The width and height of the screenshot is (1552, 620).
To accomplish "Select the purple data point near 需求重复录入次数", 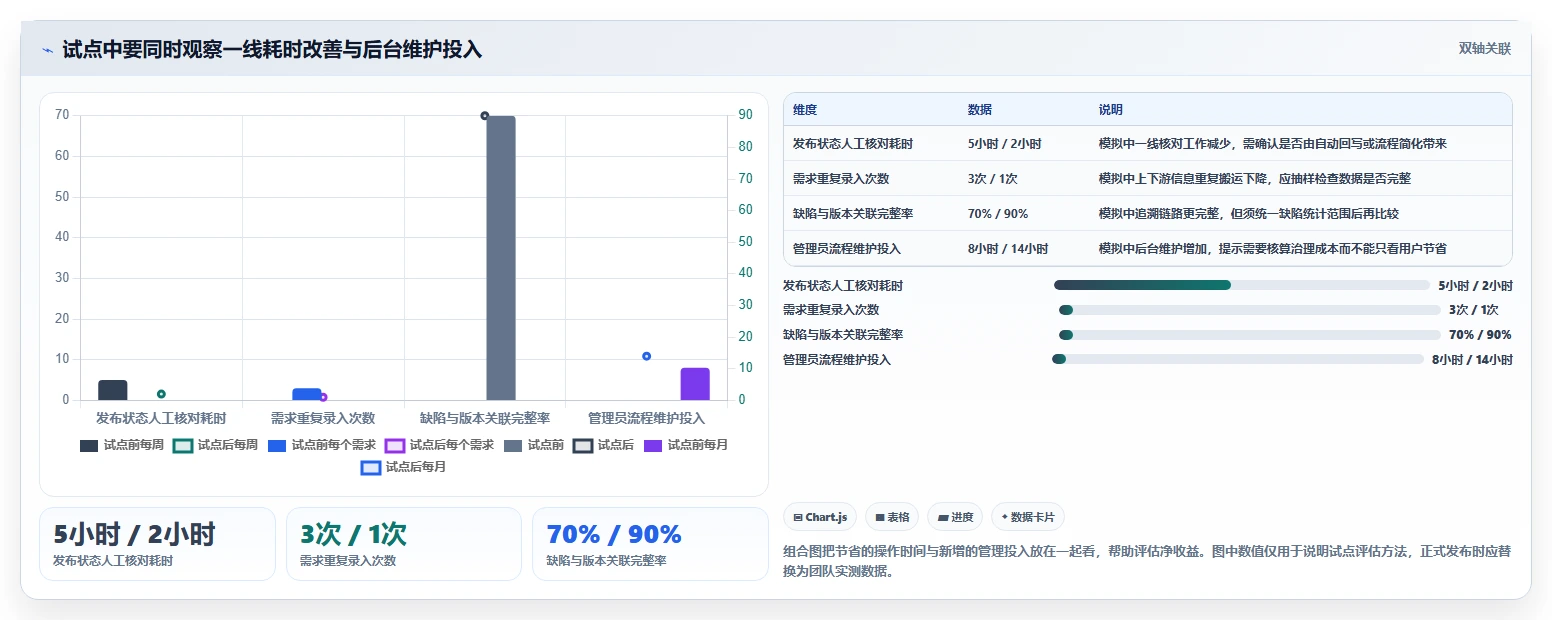I will pos(323,397).
